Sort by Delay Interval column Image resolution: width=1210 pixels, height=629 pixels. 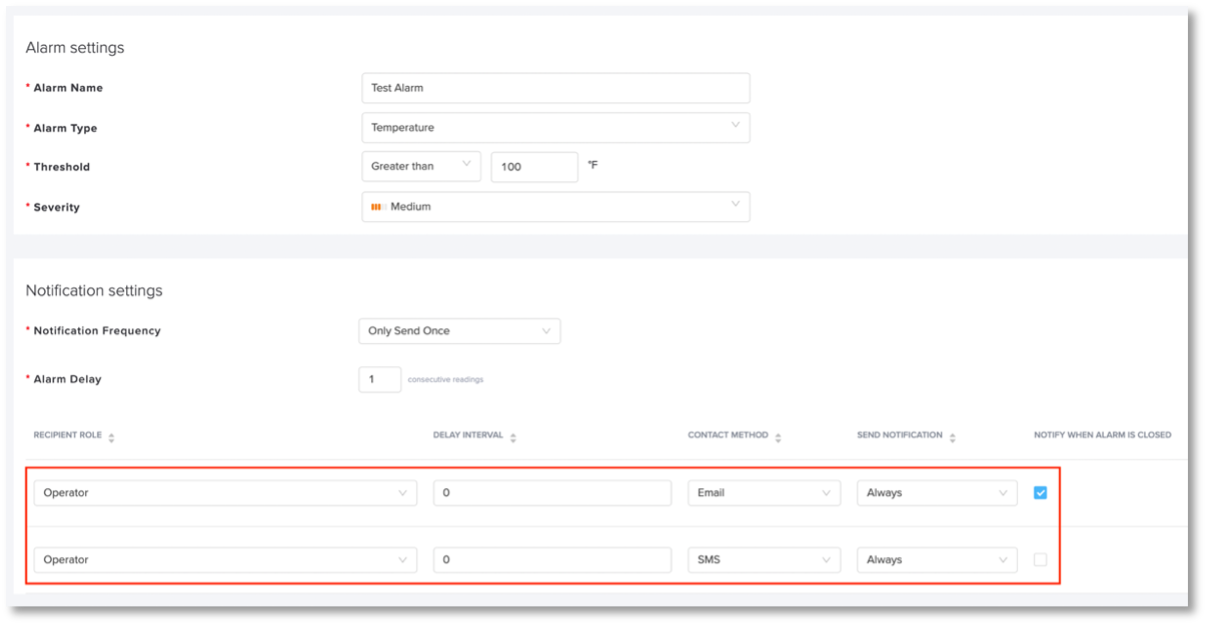pyautogui.click(x=513, y=437)
